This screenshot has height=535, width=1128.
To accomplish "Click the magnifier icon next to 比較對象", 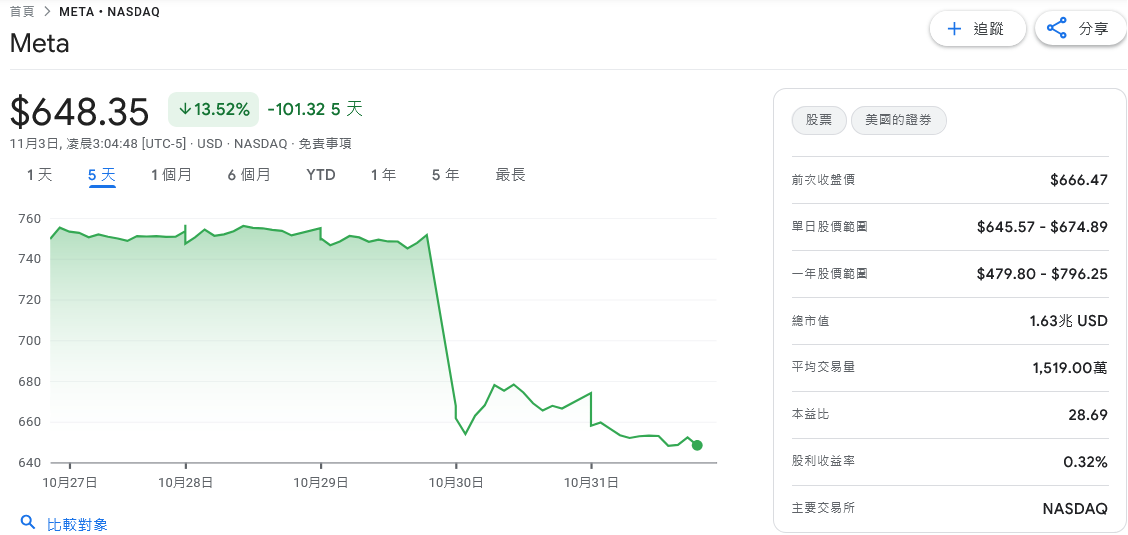I will coord(27,523).
